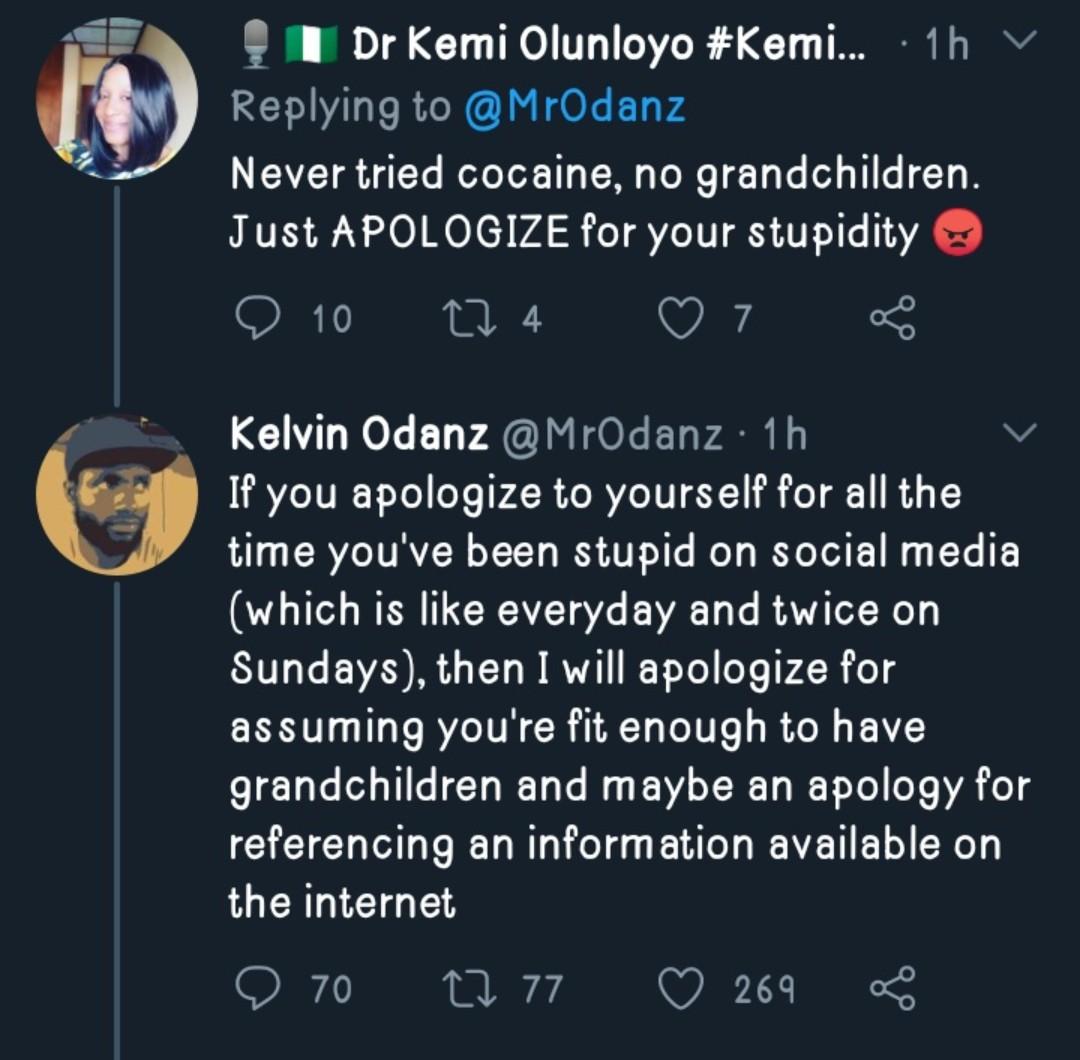
Task: Share Kelvin Odanz's tweet
Action: coord(892,988)
